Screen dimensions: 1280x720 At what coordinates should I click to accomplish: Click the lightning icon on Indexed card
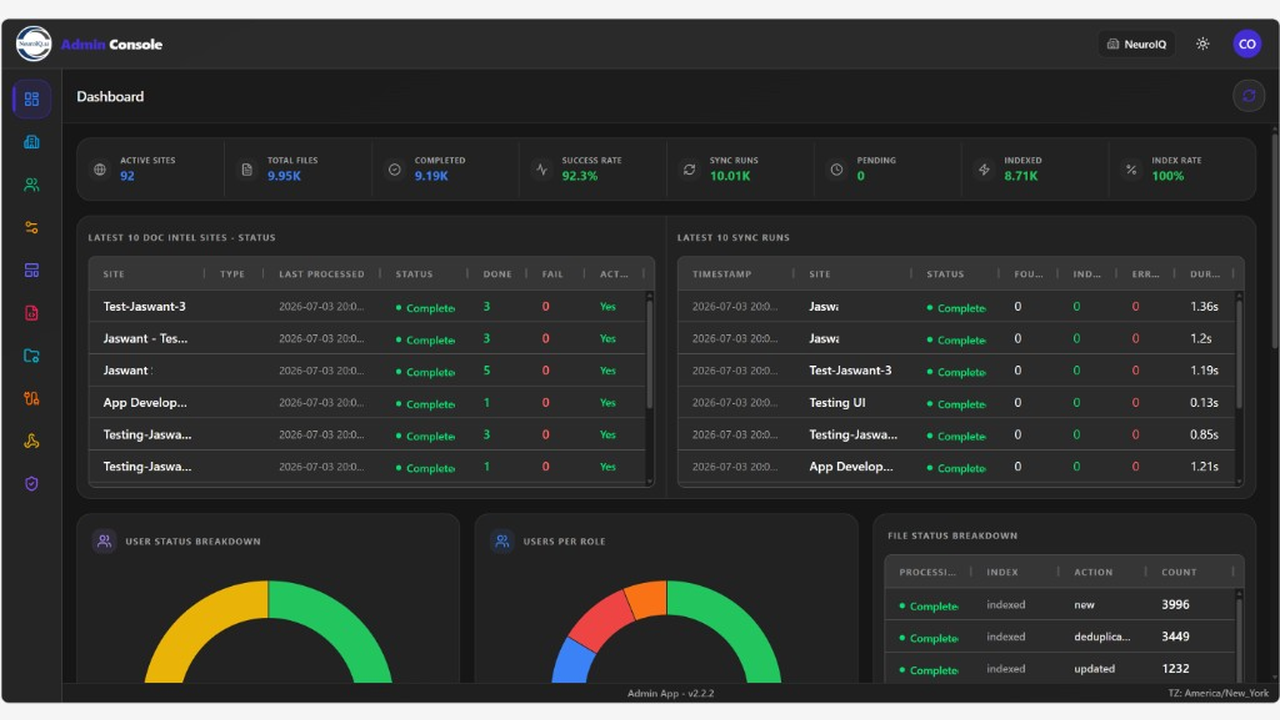984,169
